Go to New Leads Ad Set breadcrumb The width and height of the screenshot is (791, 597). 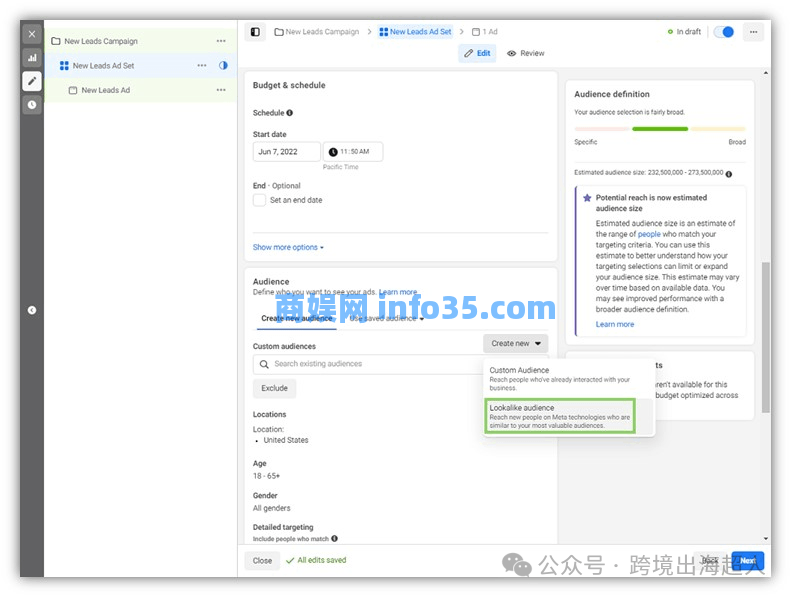pyautogui.click(x=415, y=32)
